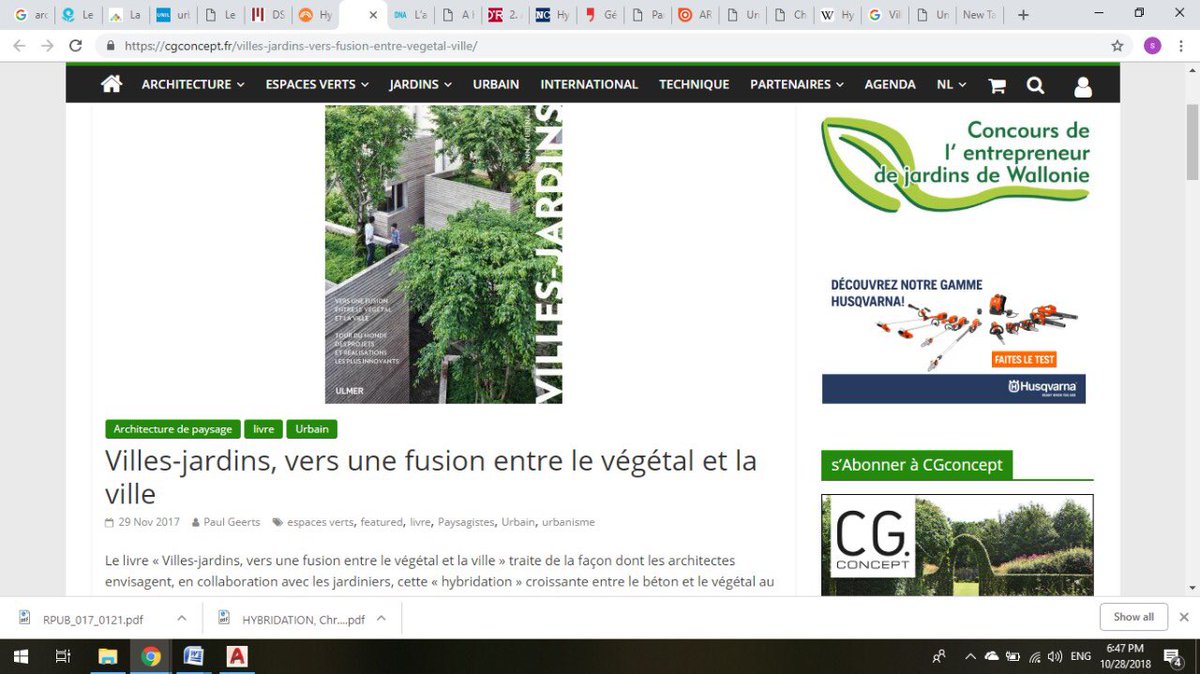Open the TECHNIQUE menu item

[694, 85]
